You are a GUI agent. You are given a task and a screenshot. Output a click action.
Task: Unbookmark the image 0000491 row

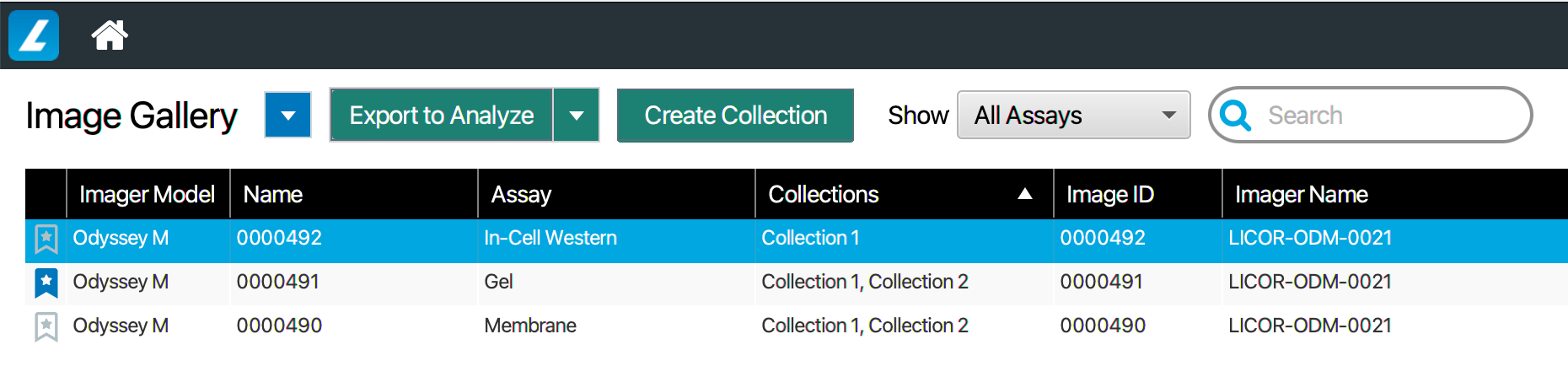pos(46,283)
